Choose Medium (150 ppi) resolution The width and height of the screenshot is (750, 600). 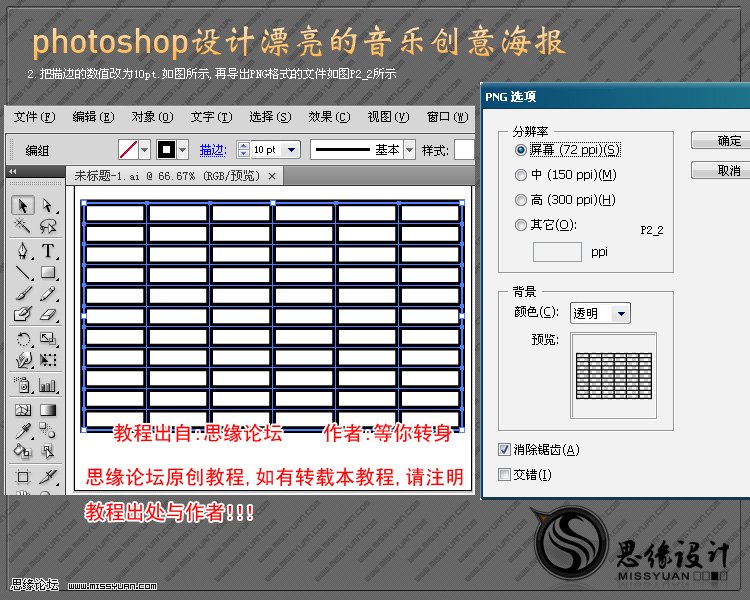click(x=565, y=175)
